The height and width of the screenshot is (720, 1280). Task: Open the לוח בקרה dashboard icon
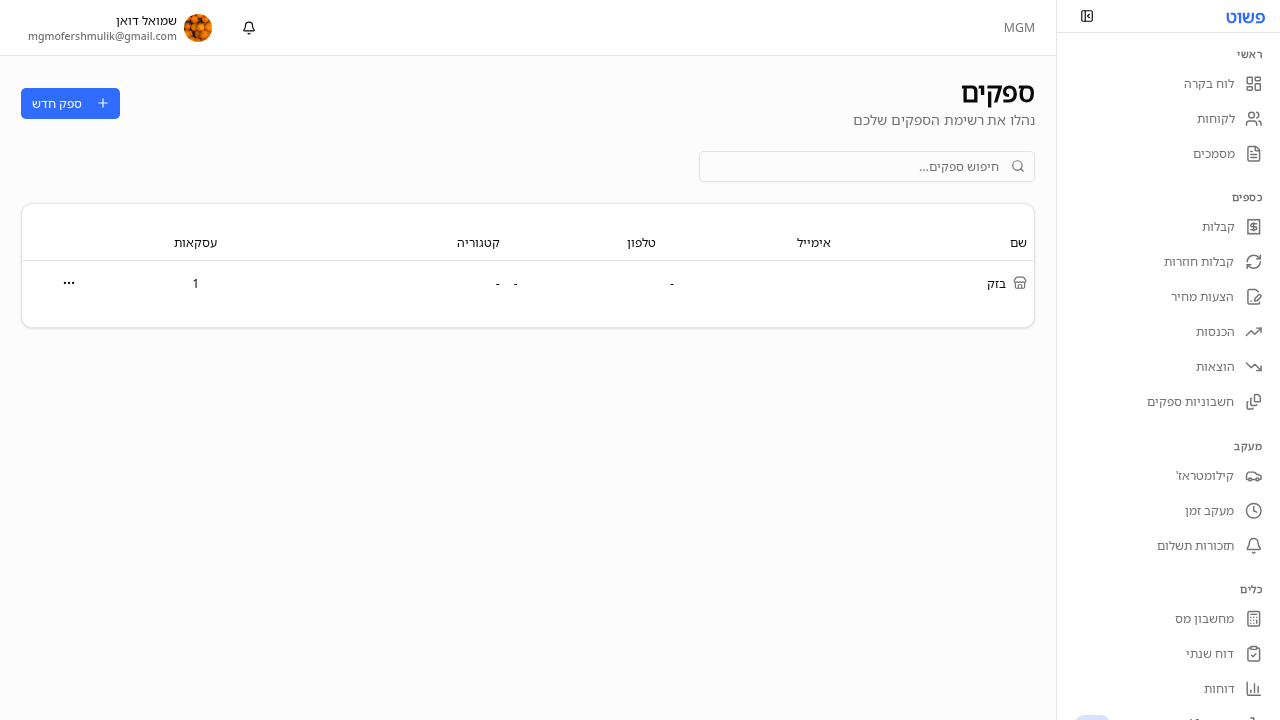point(1254,84)
